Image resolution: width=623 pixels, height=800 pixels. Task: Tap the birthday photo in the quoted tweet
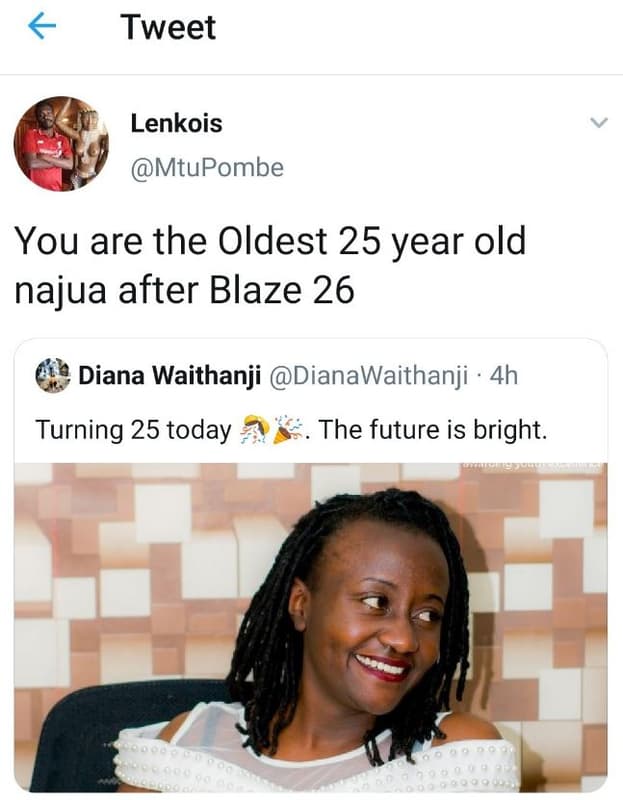[x=311, y=630]
